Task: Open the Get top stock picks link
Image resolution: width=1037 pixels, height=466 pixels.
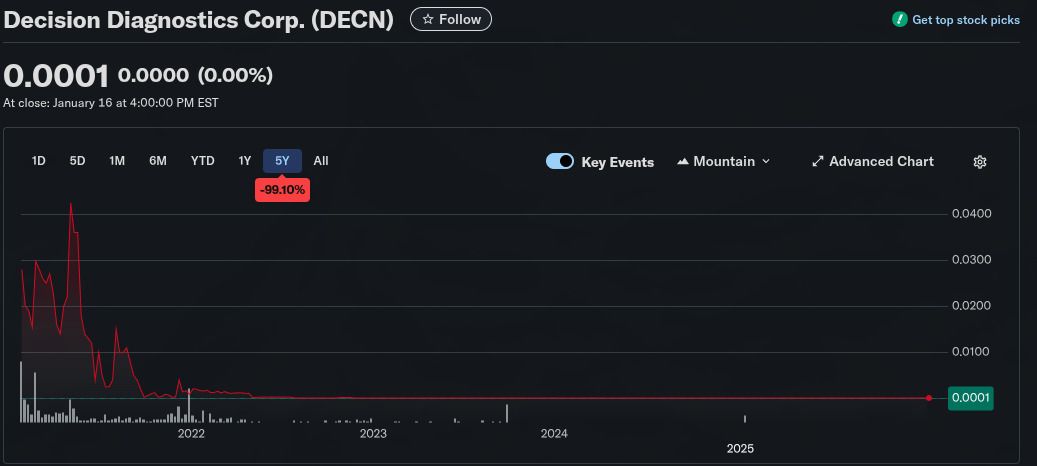Action: tap(965, 20)
